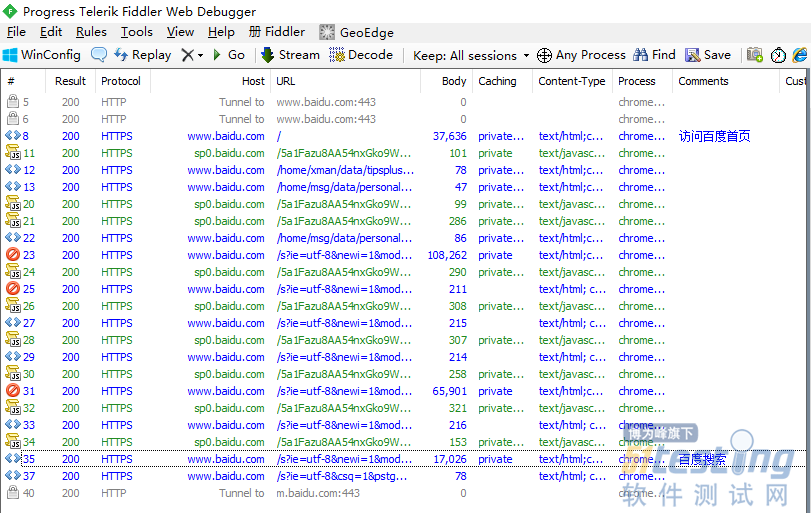Click the timer stopwatch icon

pos(778,55)
